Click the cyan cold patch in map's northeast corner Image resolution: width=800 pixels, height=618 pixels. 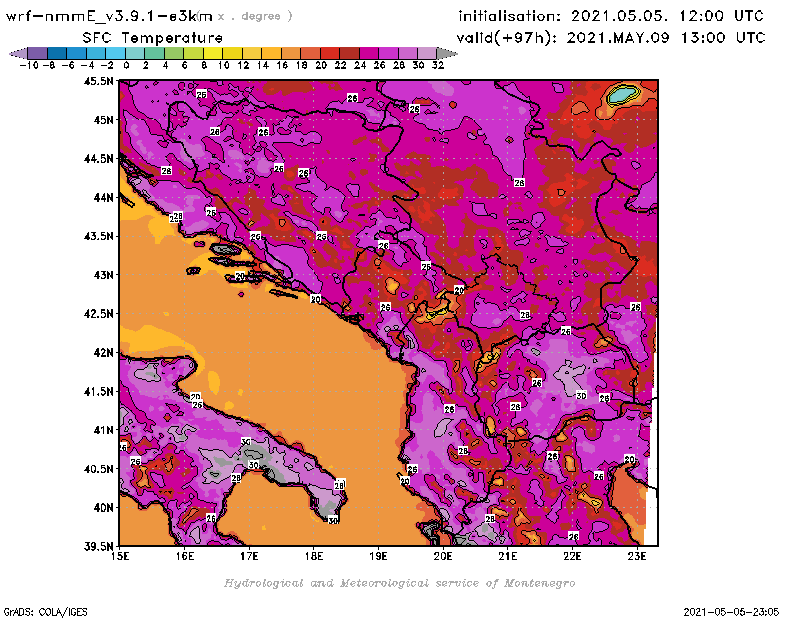coord(622,94)
